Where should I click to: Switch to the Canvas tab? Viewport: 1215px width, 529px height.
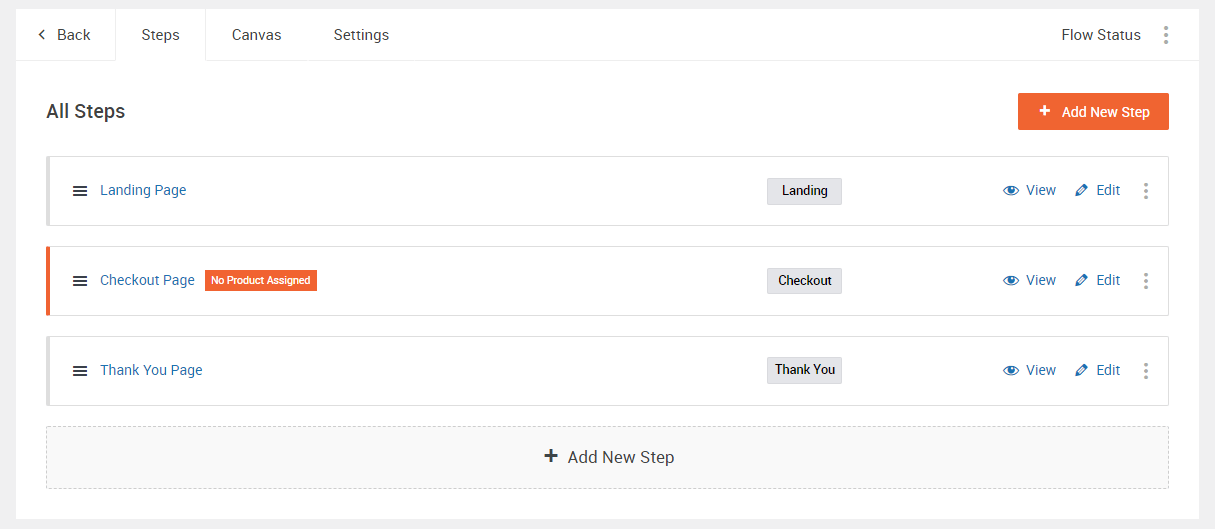(x=256, y=35)
